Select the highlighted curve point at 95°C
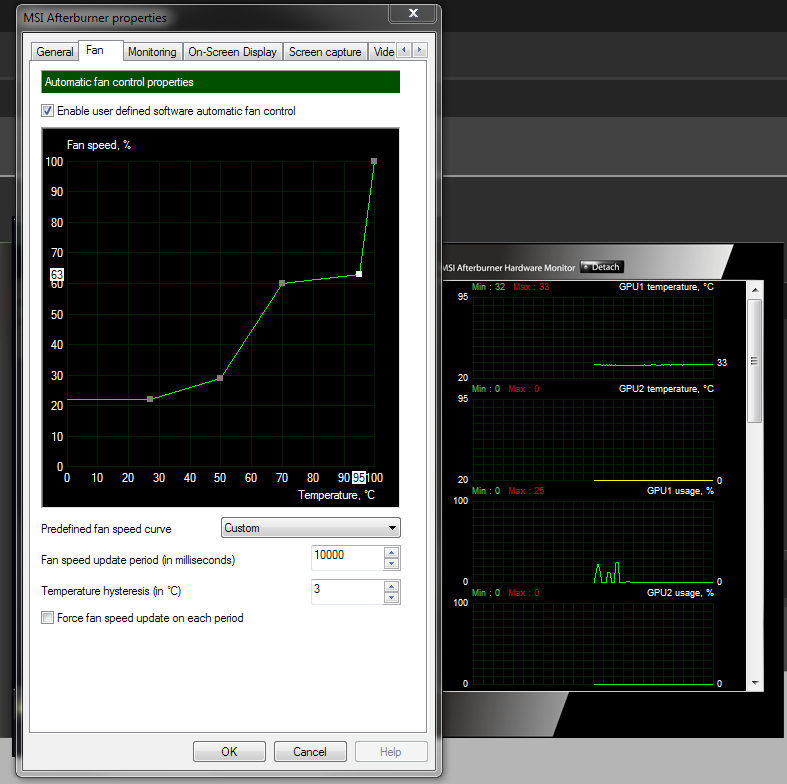This screenshot has width=787, height=784. click(359, 274)
